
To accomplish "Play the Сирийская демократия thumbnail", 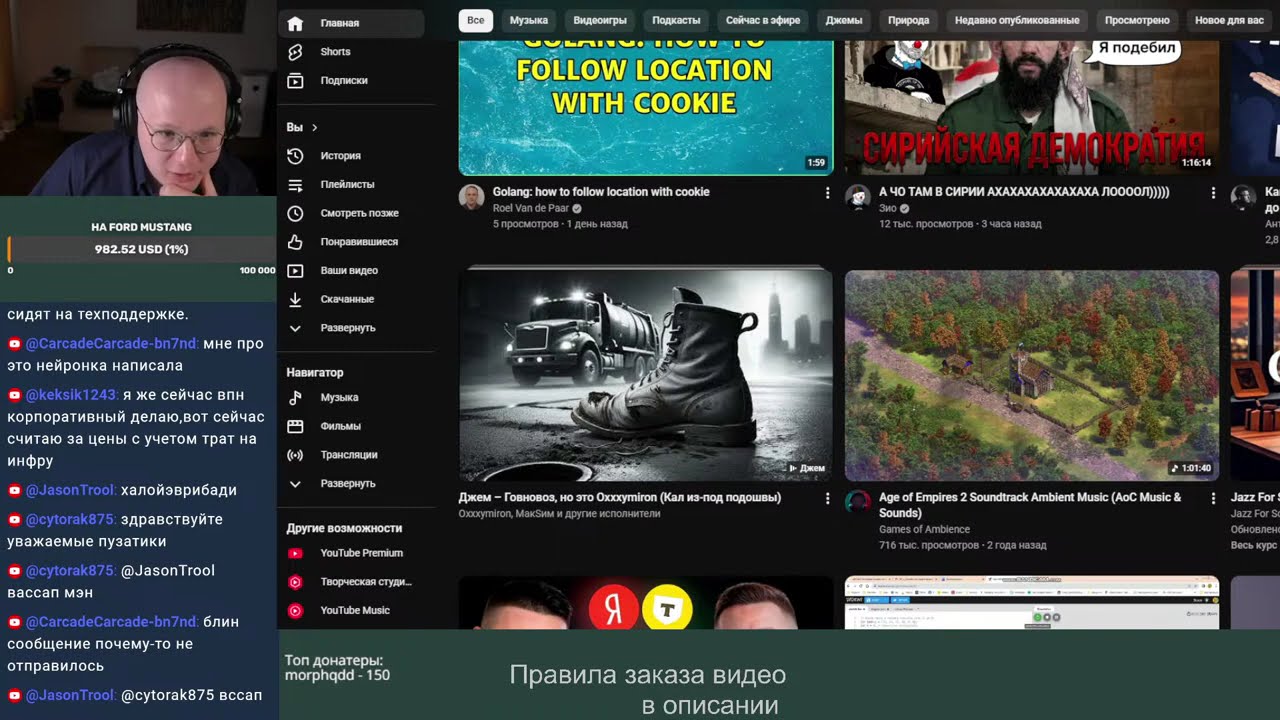I will pyautogui.click(x=1032, y=108).
